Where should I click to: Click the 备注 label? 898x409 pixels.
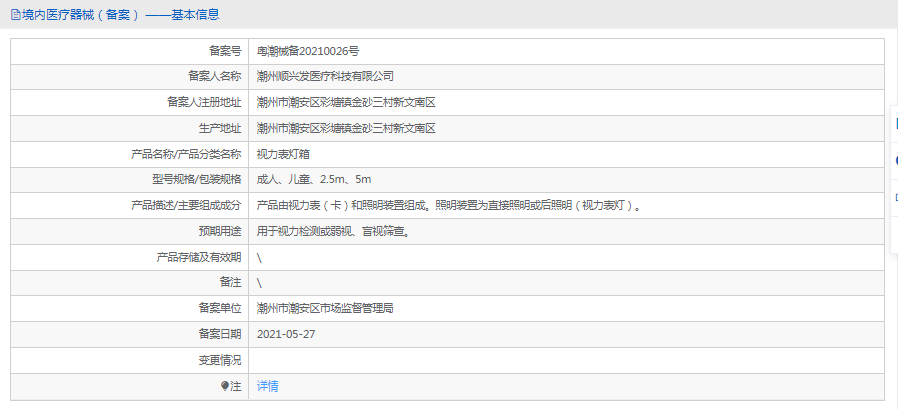pyautogui.click(x=231, y=282)
